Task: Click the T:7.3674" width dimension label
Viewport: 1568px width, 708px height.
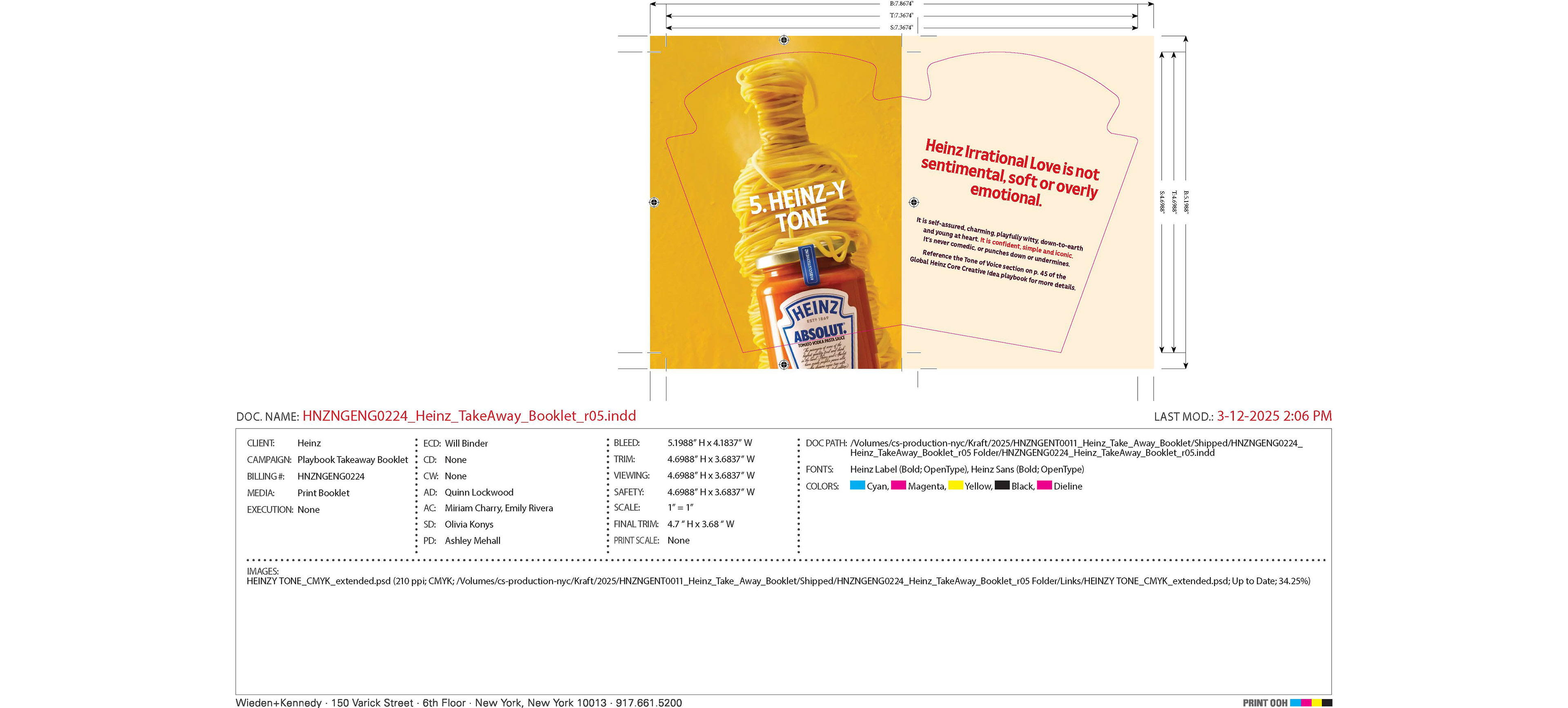Action: pyautogui.click(x=902, y=15)
